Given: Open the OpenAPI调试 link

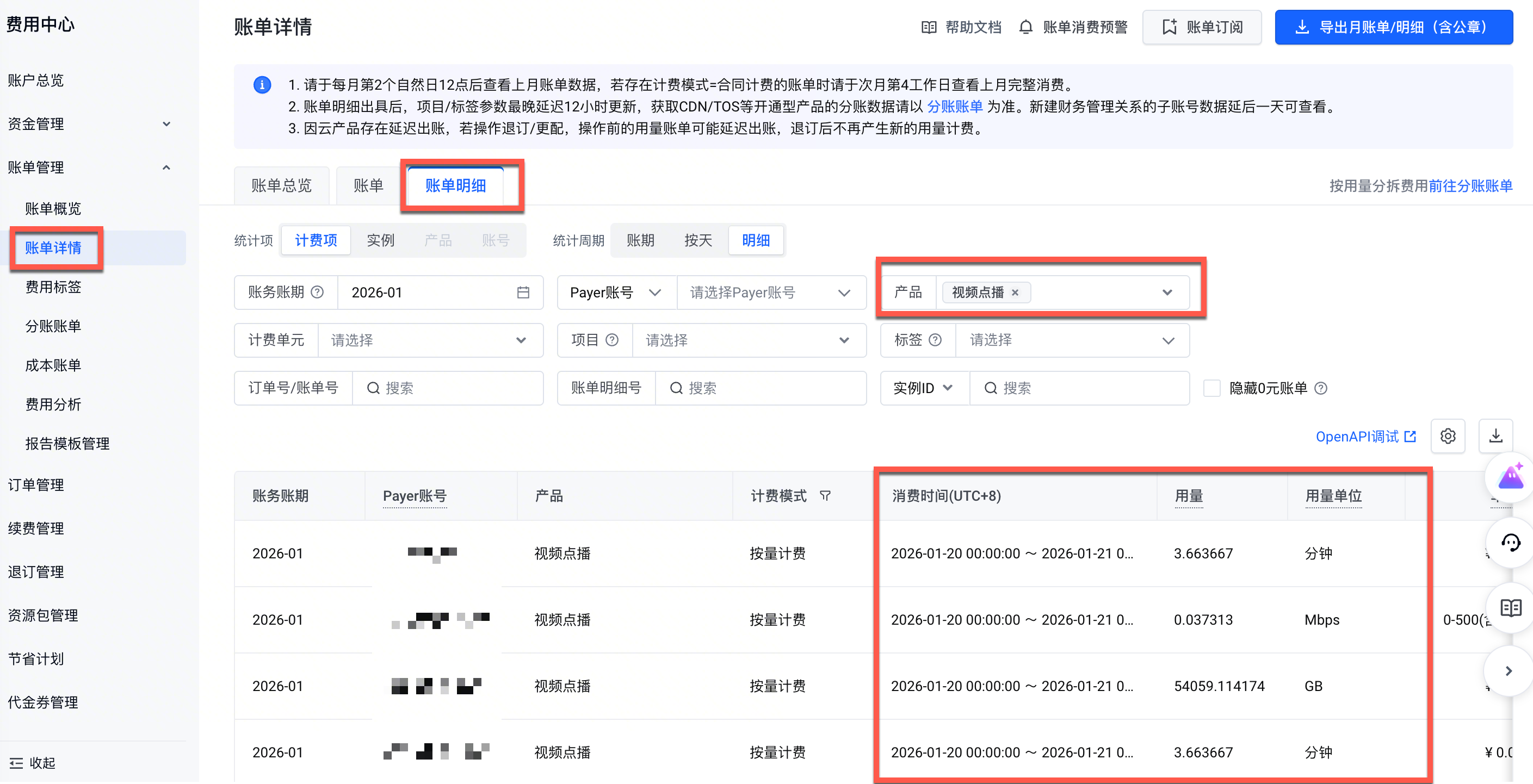Looking at the screenshot, I should tap(1365, 436).
